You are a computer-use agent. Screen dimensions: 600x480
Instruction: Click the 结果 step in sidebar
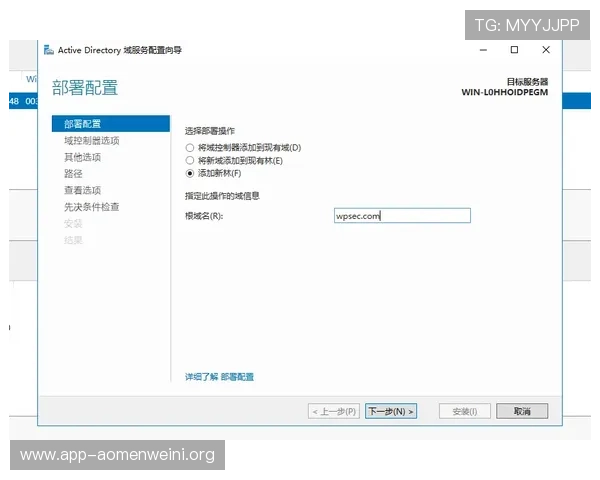[73, 240]
